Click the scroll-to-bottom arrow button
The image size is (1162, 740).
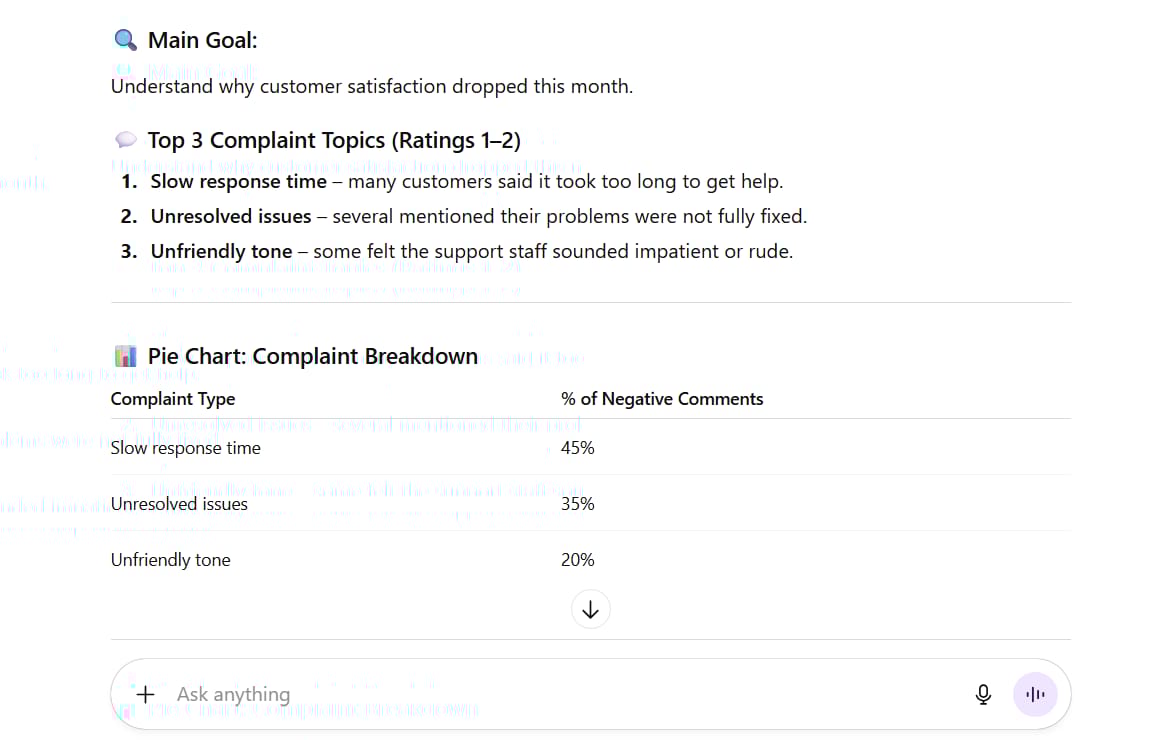coord(590,610)
